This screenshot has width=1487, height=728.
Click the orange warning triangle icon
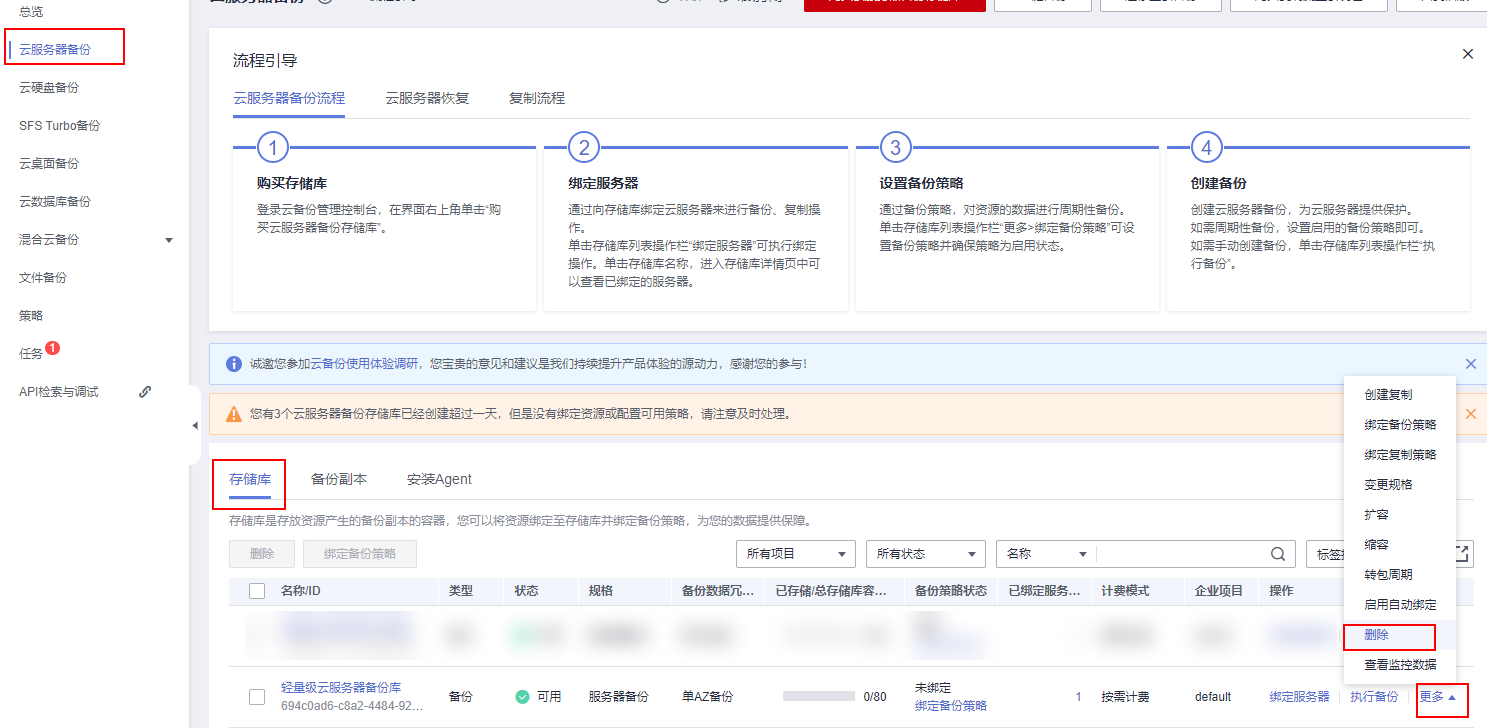[x=234, y=414]
